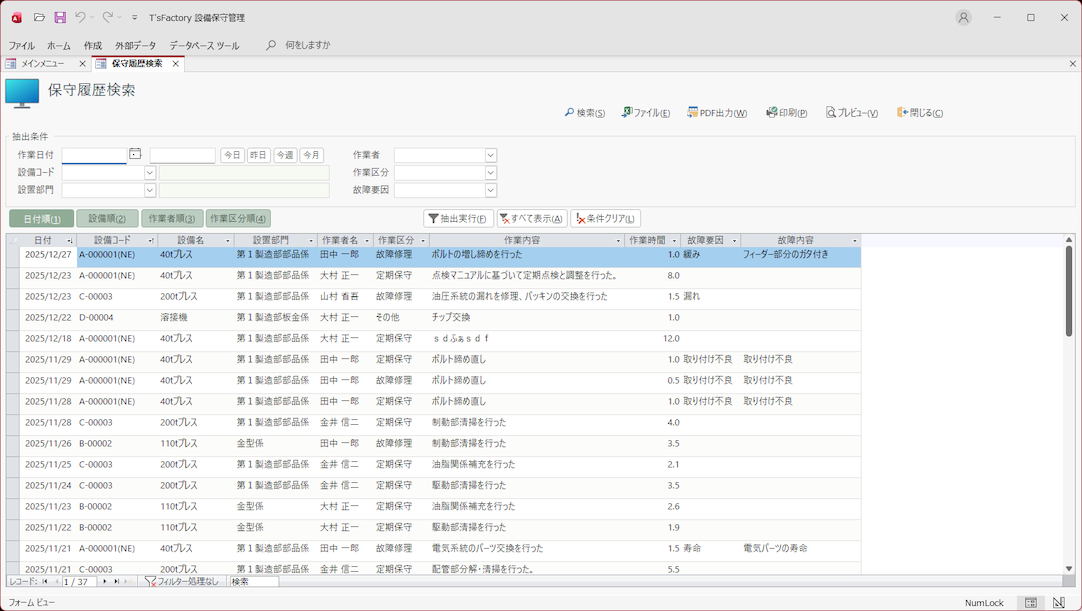The height and width of the screenshot is (611, 1082).
Task: Print using the 印刷(P) button
Action: tap(786, 113)
